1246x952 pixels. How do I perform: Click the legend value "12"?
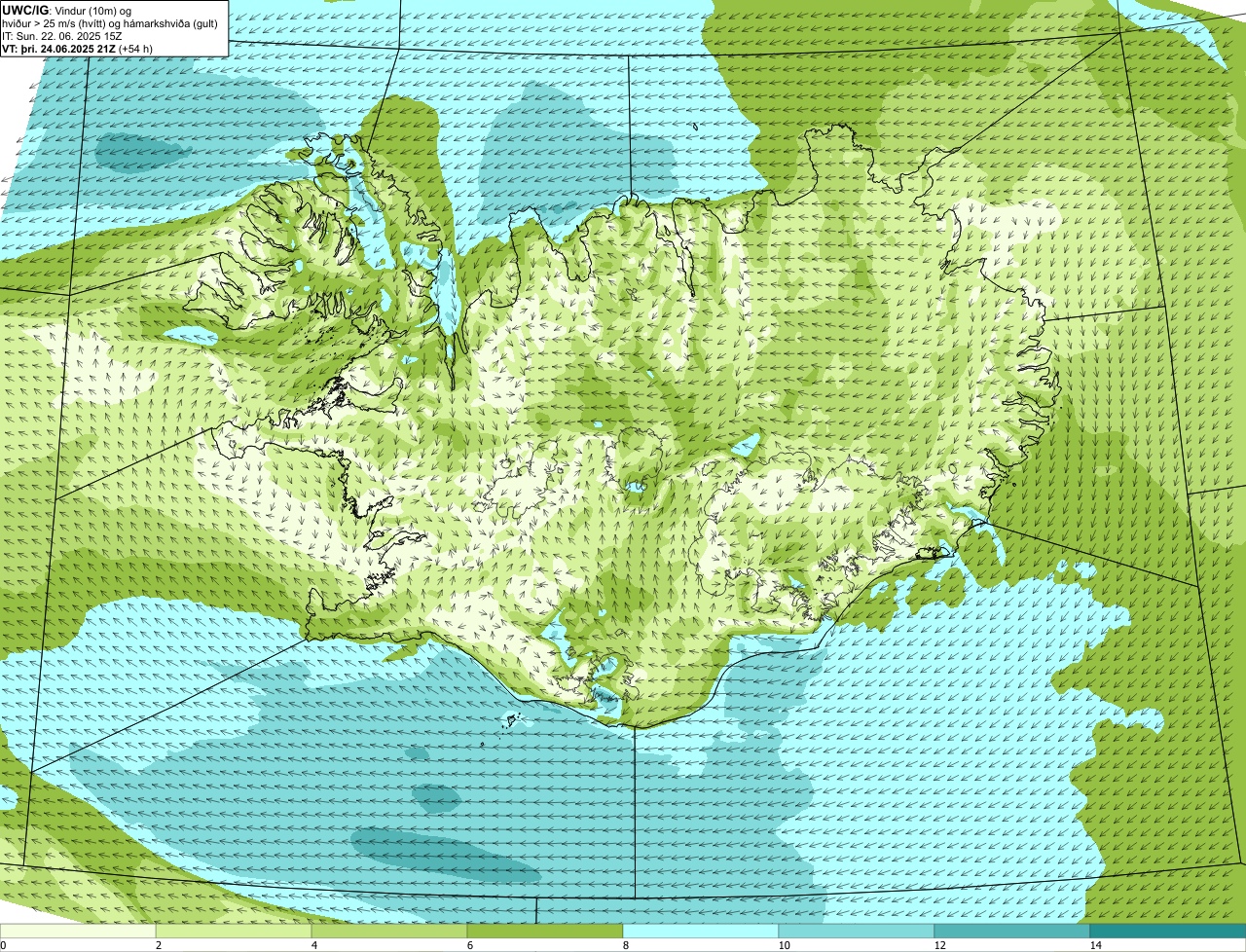(x=939, y=945)
